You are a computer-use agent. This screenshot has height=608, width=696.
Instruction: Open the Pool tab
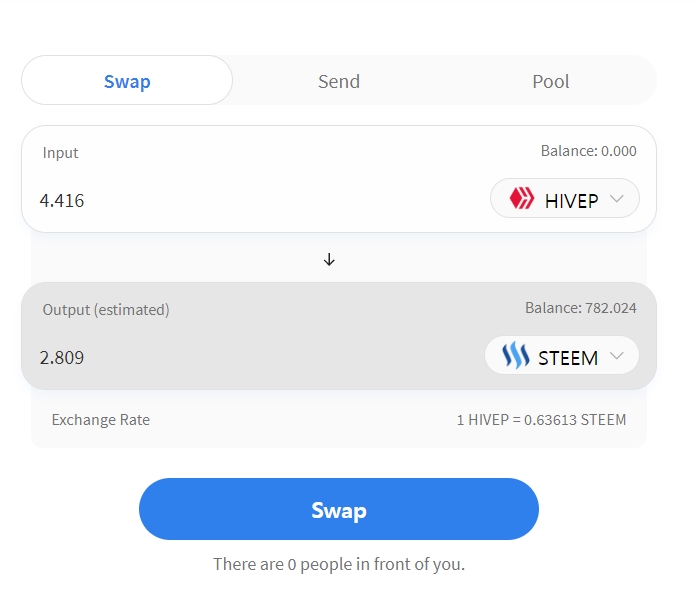(x=551, y=81)
